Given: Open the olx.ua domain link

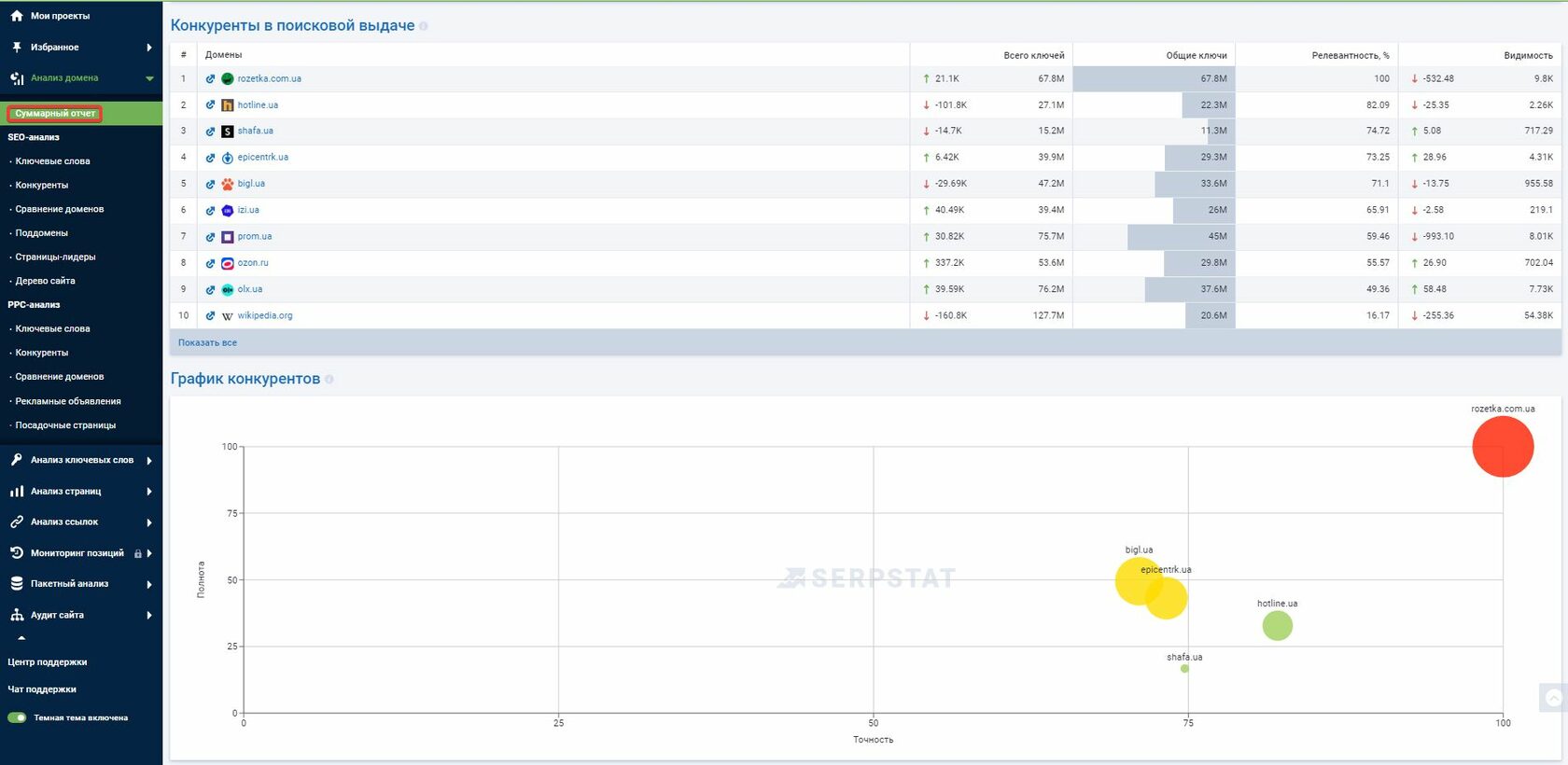Looking at the screenshot, I should [250, 289].
